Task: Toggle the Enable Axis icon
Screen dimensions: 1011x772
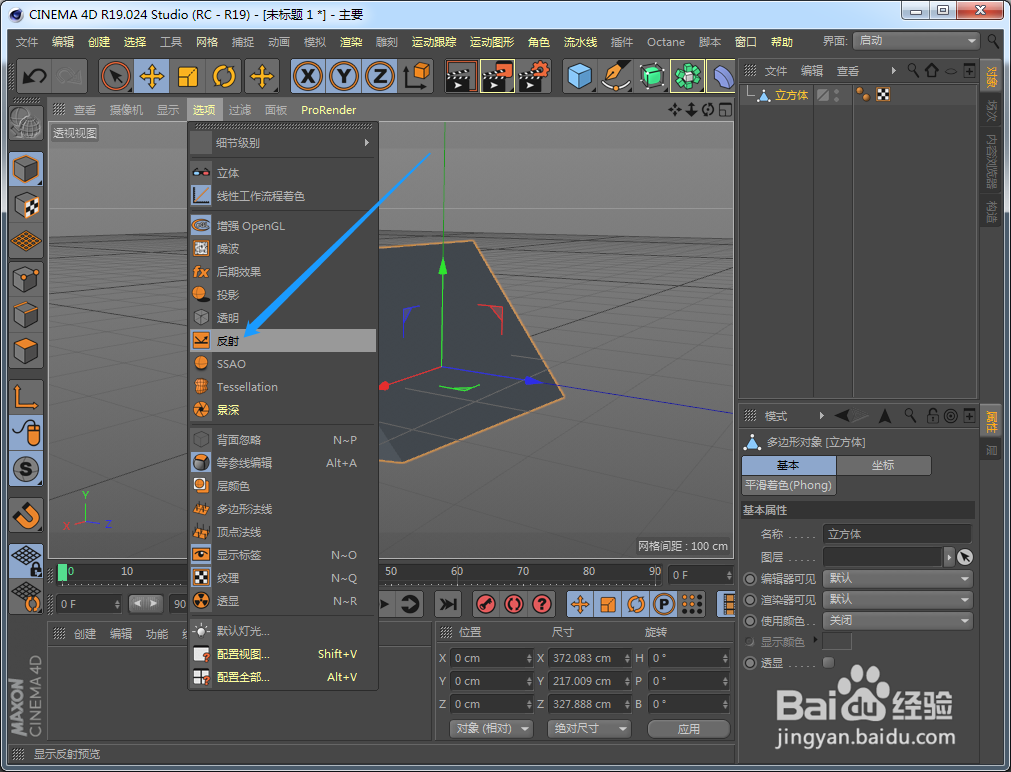Action: [x=26, y=397]
